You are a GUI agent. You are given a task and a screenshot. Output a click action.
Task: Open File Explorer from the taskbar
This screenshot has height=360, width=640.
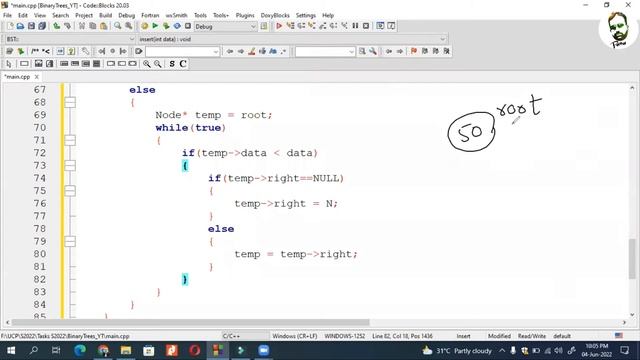coord(126,351)
